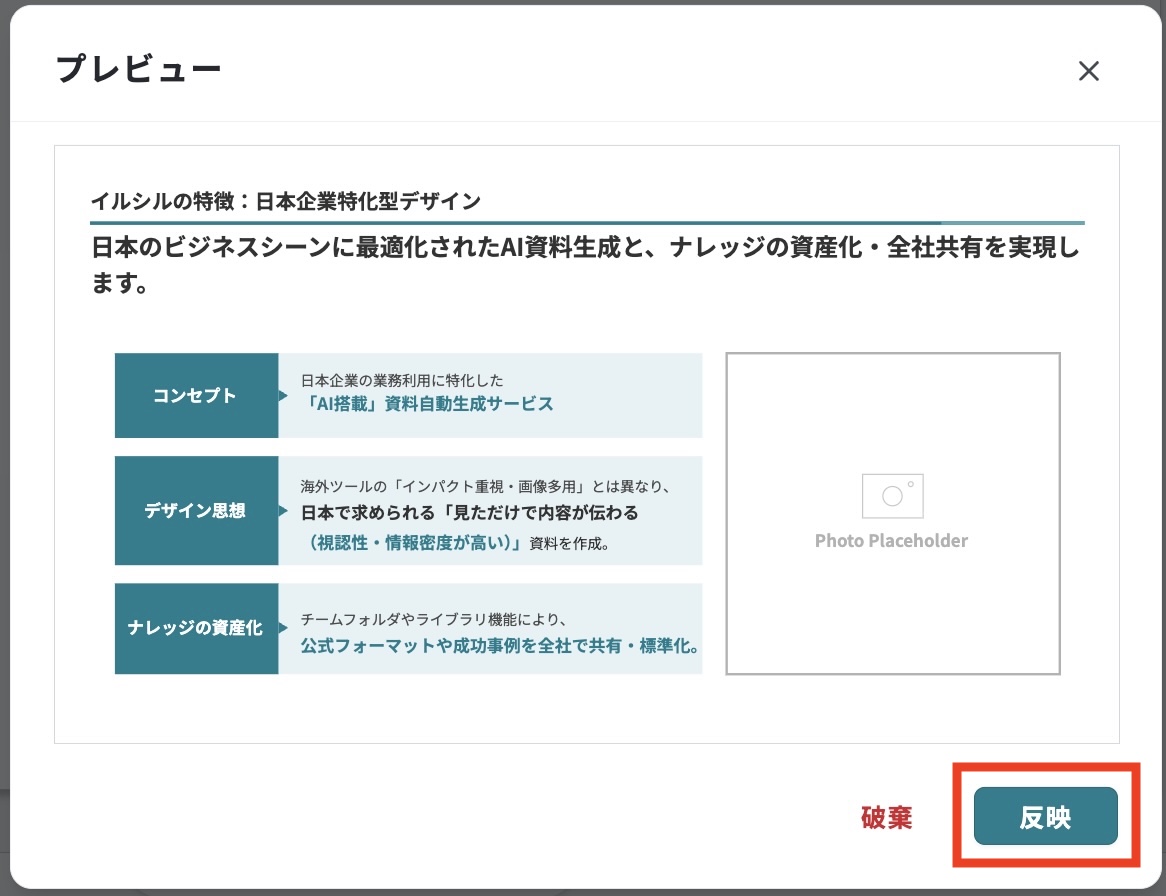Screen dimensions: 1166x896
Task: Click the text 海外ツールの「インパクト重視・画像多用」とは異なり、
Action: click(486, 486)
